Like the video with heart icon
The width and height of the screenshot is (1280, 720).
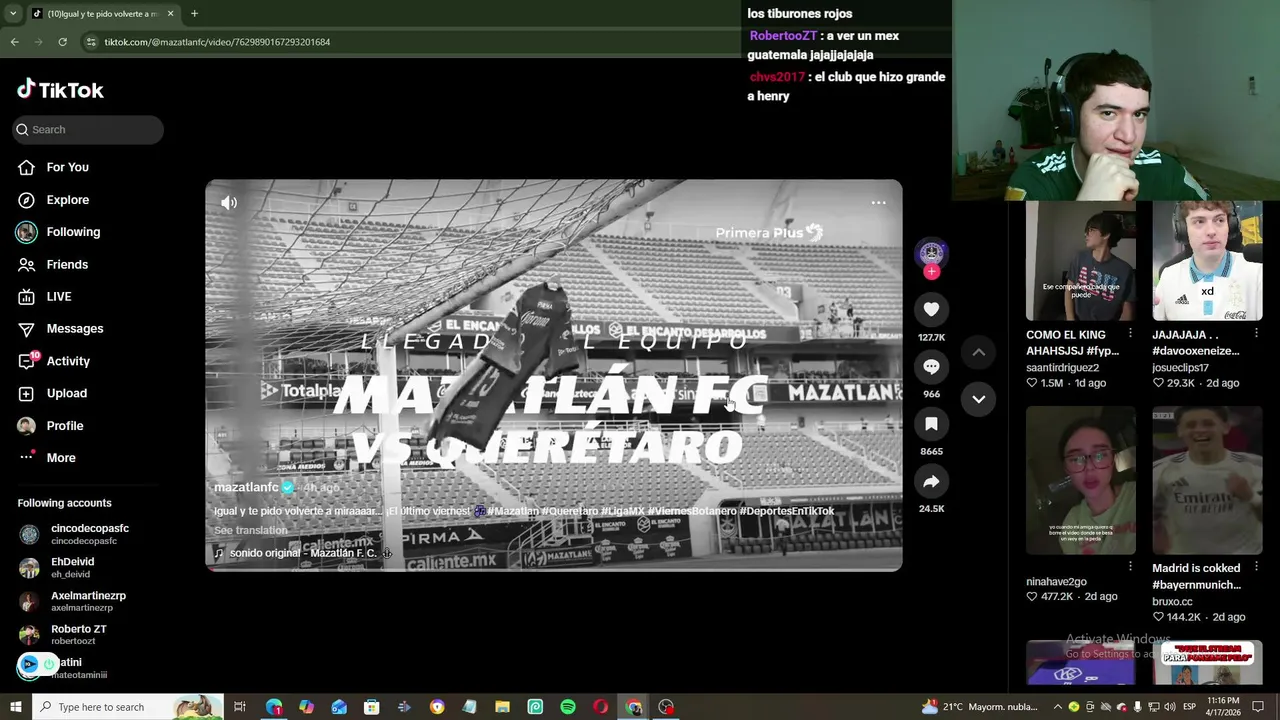pos(931,310)
